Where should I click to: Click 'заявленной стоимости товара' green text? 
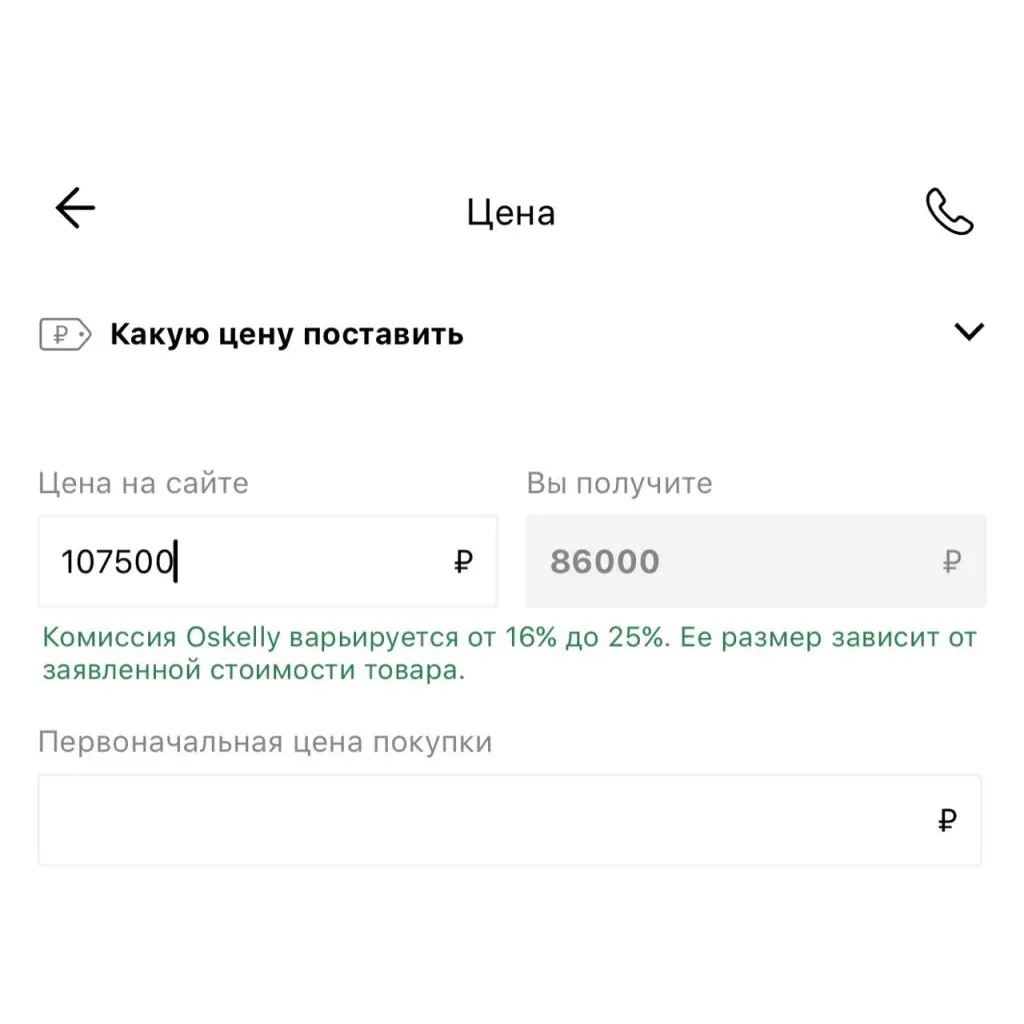tap(253, 670)
